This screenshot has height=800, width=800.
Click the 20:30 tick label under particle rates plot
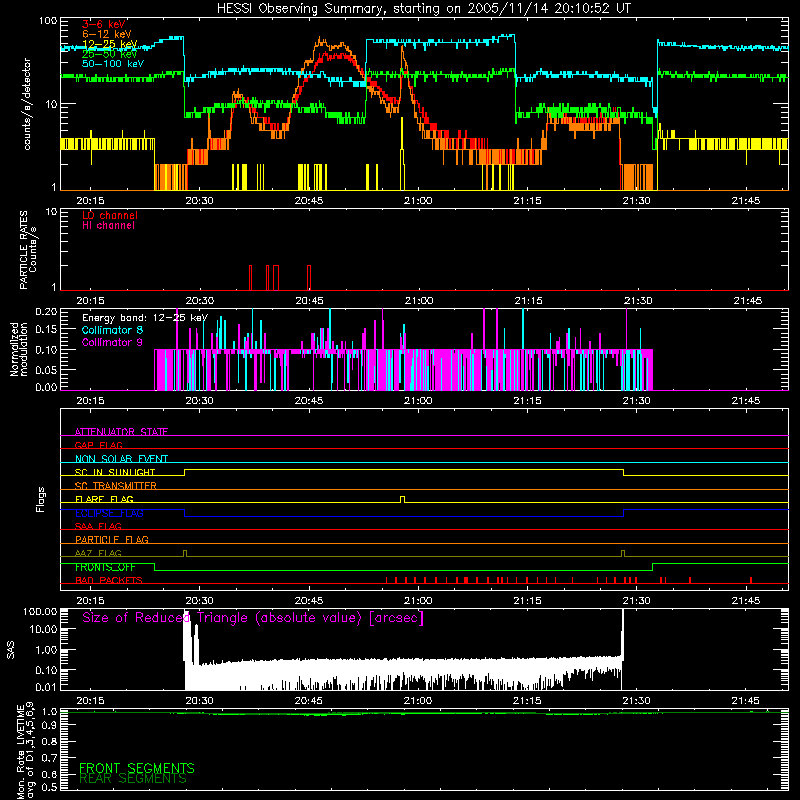click(199, 301)
